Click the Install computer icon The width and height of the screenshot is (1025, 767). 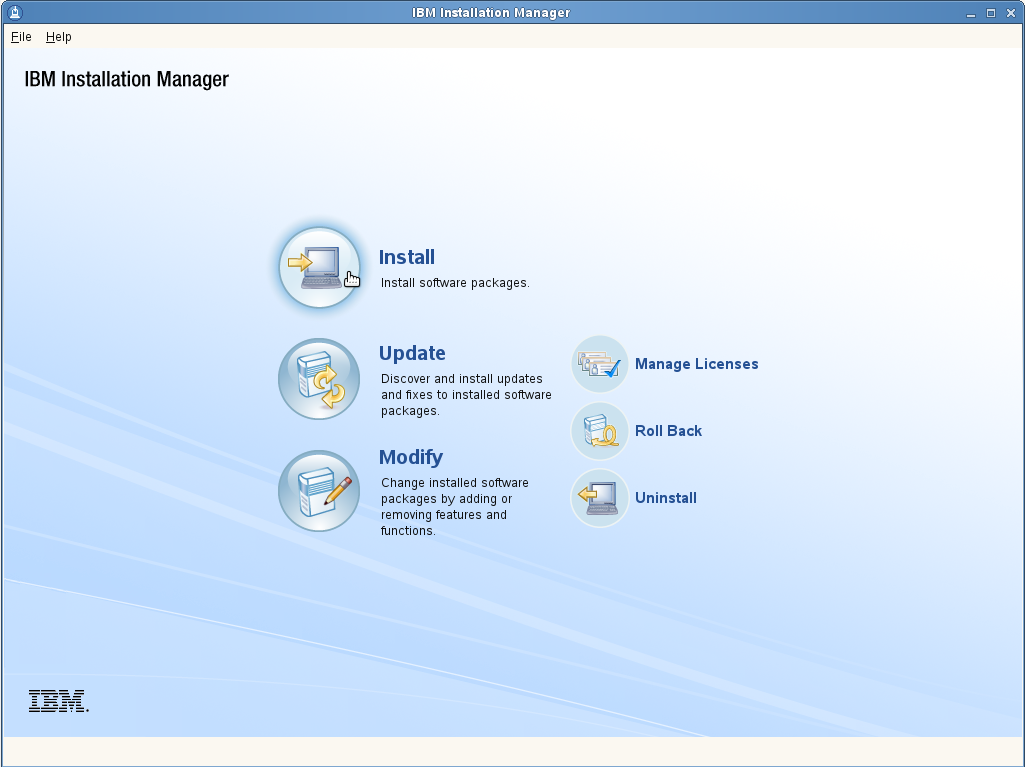(x=319, y=267)
